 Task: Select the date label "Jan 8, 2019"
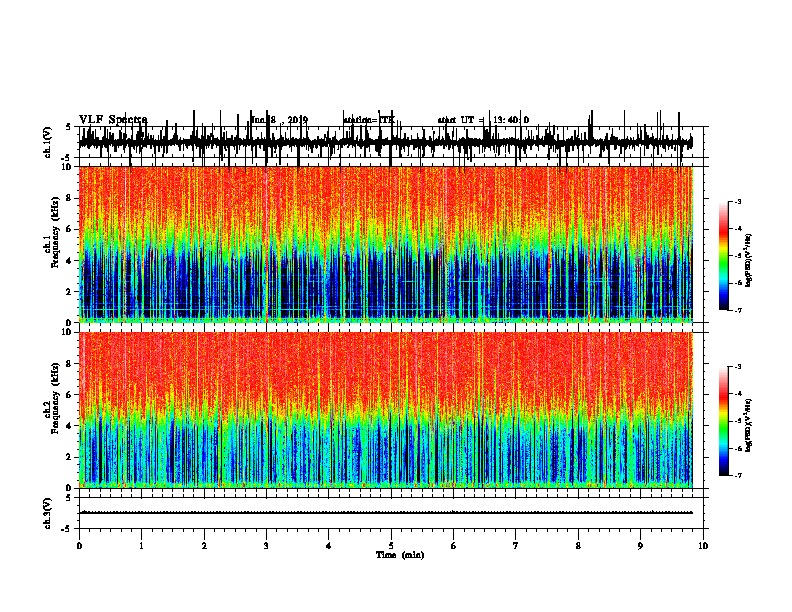pos(279,120)
